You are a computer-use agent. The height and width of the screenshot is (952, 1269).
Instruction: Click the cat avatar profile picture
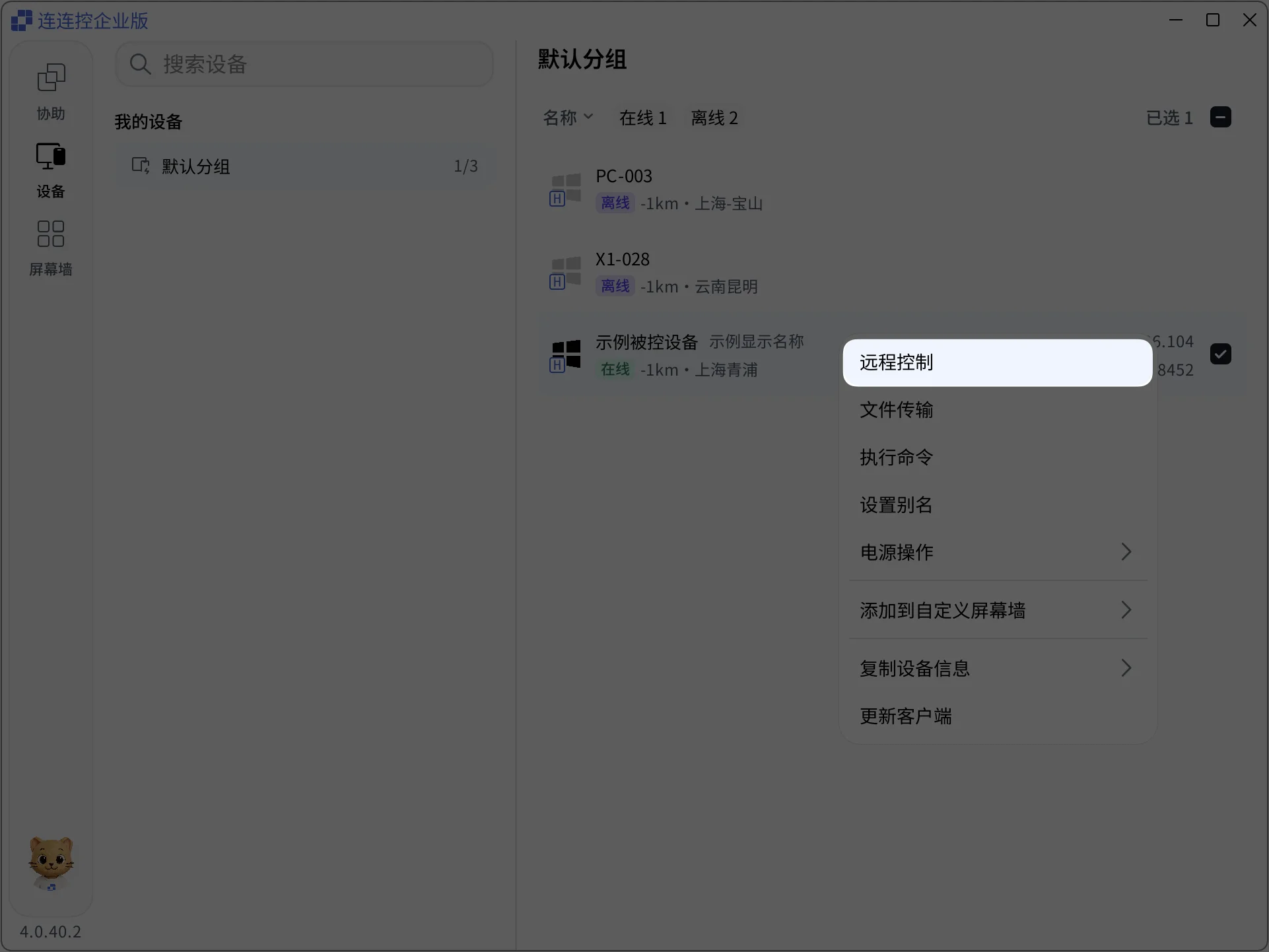[x=51, y=863]
